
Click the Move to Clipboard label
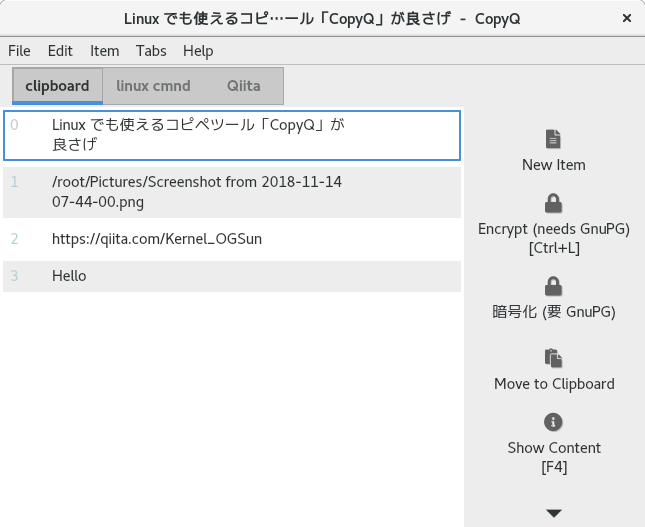[x=554, y=384]
